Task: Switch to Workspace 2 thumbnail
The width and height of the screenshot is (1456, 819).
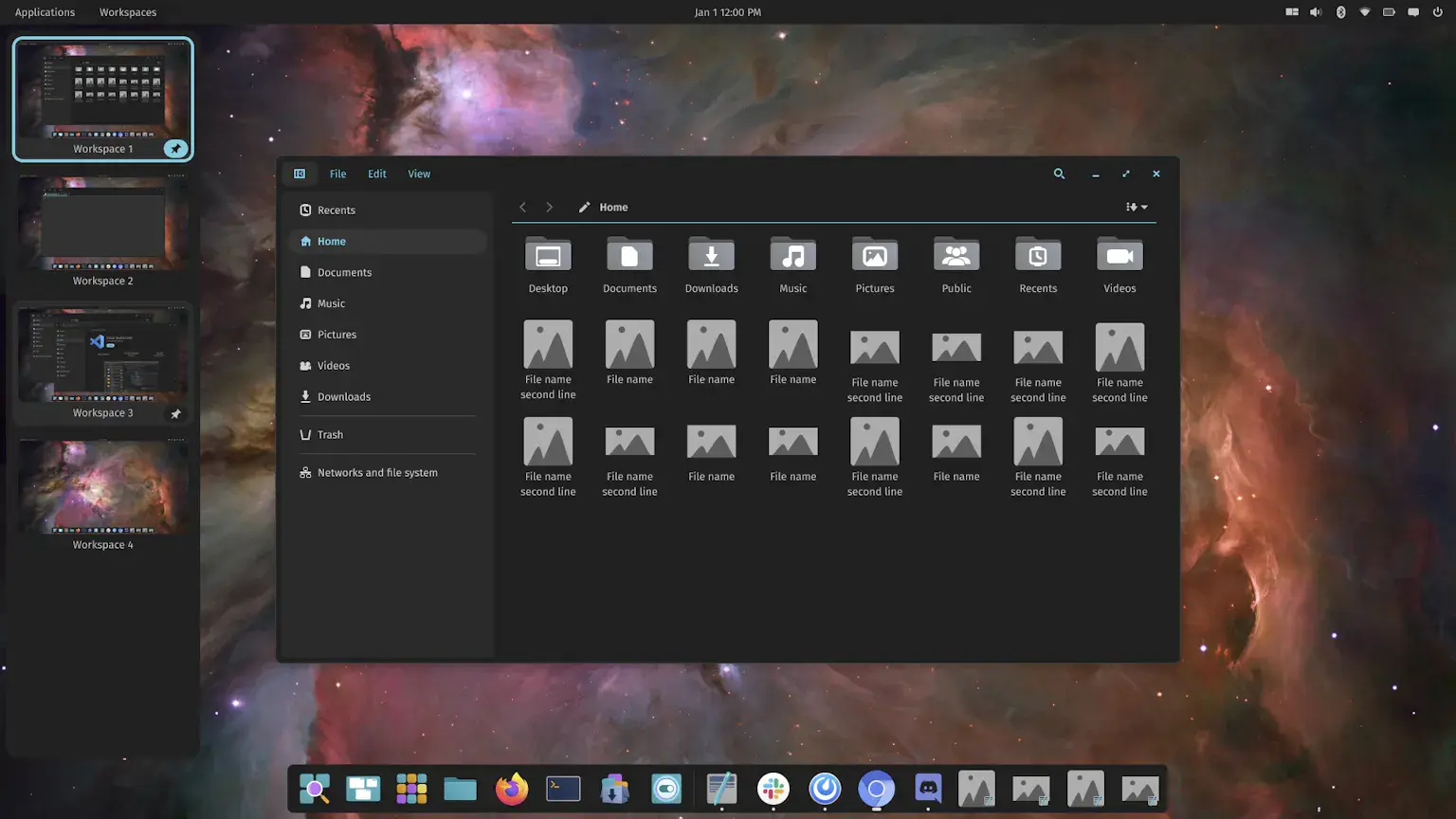Action: point(102,223)
